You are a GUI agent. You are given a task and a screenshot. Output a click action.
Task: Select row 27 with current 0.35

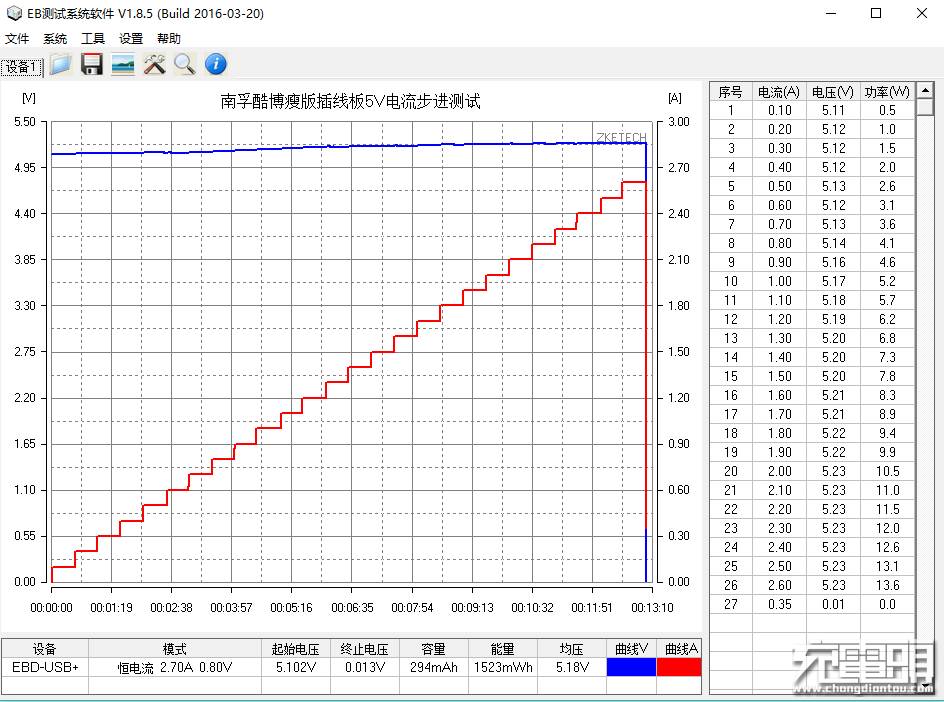(812, 604)
